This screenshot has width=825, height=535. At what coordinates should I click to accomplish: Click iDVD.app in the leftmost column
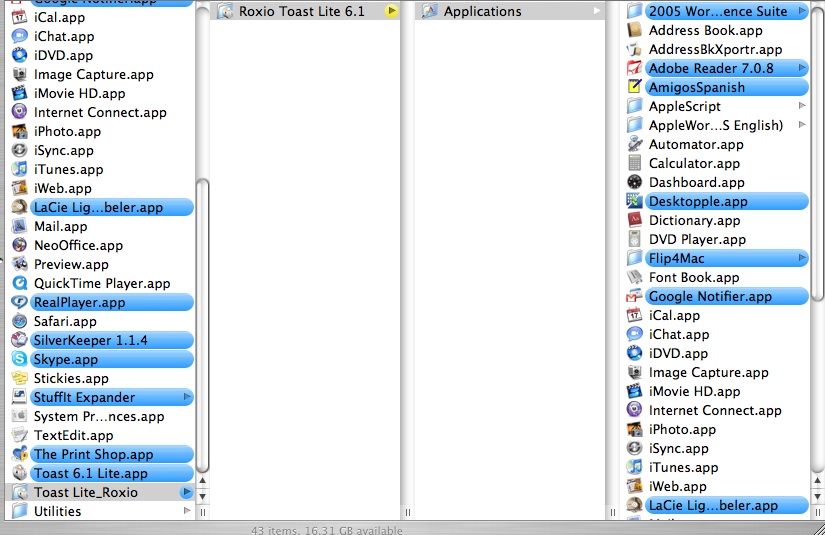tap(63, 55)
